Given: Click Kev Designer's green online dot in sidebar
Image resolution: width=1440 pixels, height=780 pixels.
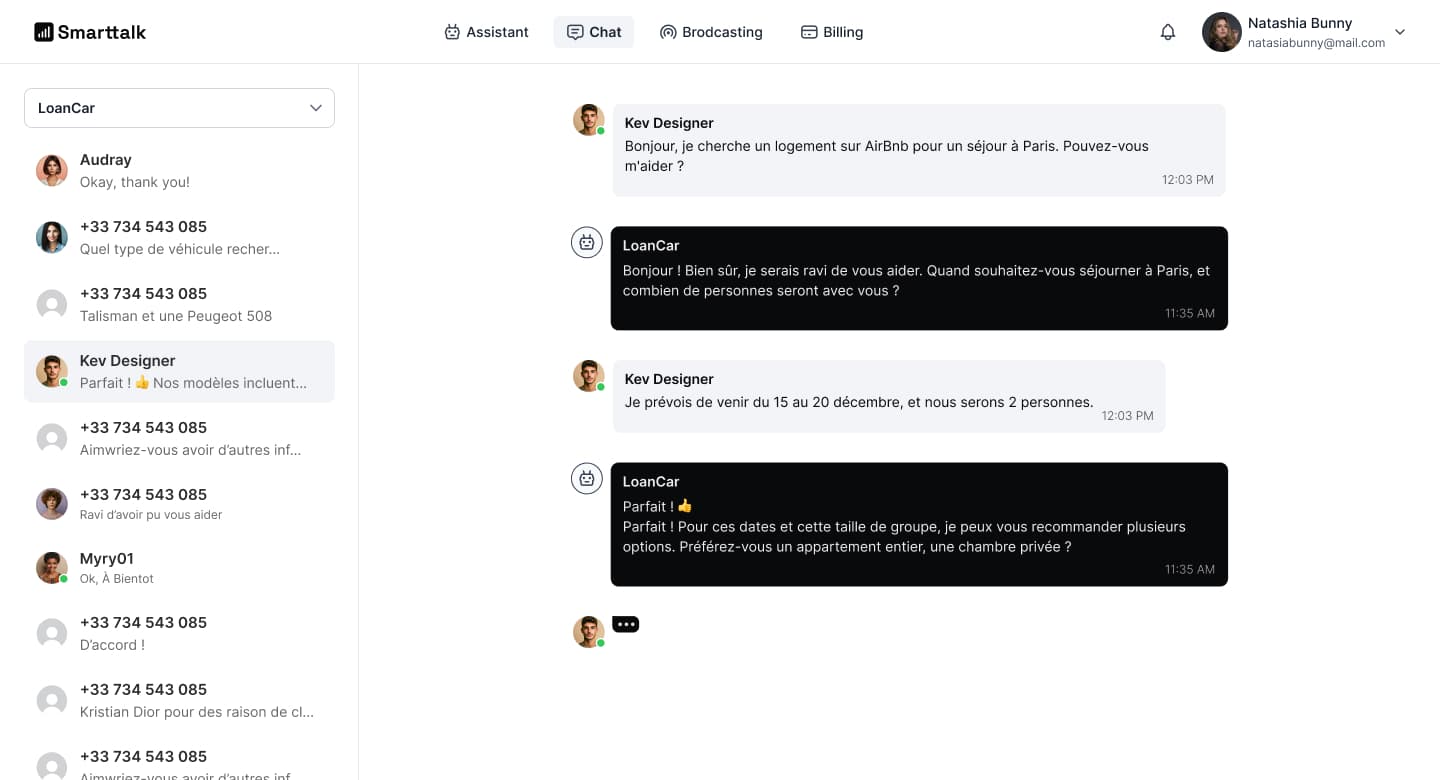Looking at the screenshot, I should pyautogui.click(x=62, y=381).
